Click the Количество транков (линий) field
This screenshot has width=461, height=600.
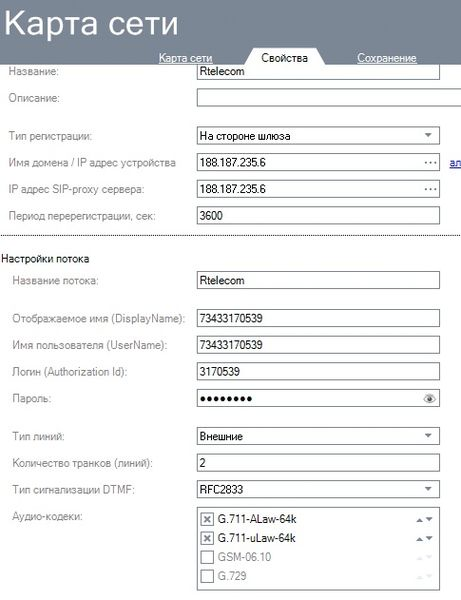click(318, 463)
